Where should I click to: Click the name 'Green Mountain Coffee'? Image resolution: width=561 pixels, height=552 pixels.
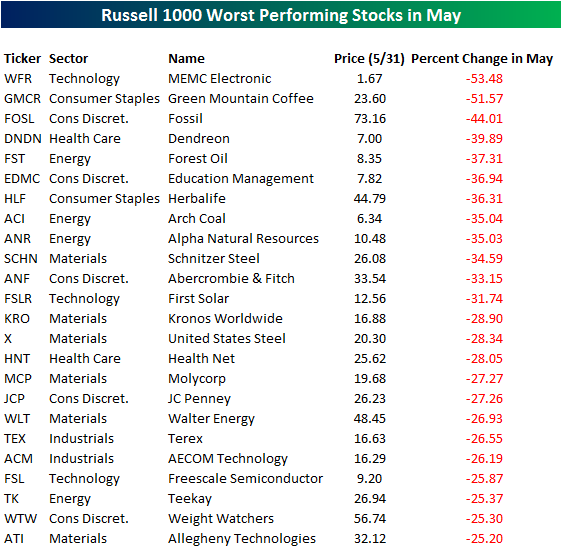pos(241,99)
